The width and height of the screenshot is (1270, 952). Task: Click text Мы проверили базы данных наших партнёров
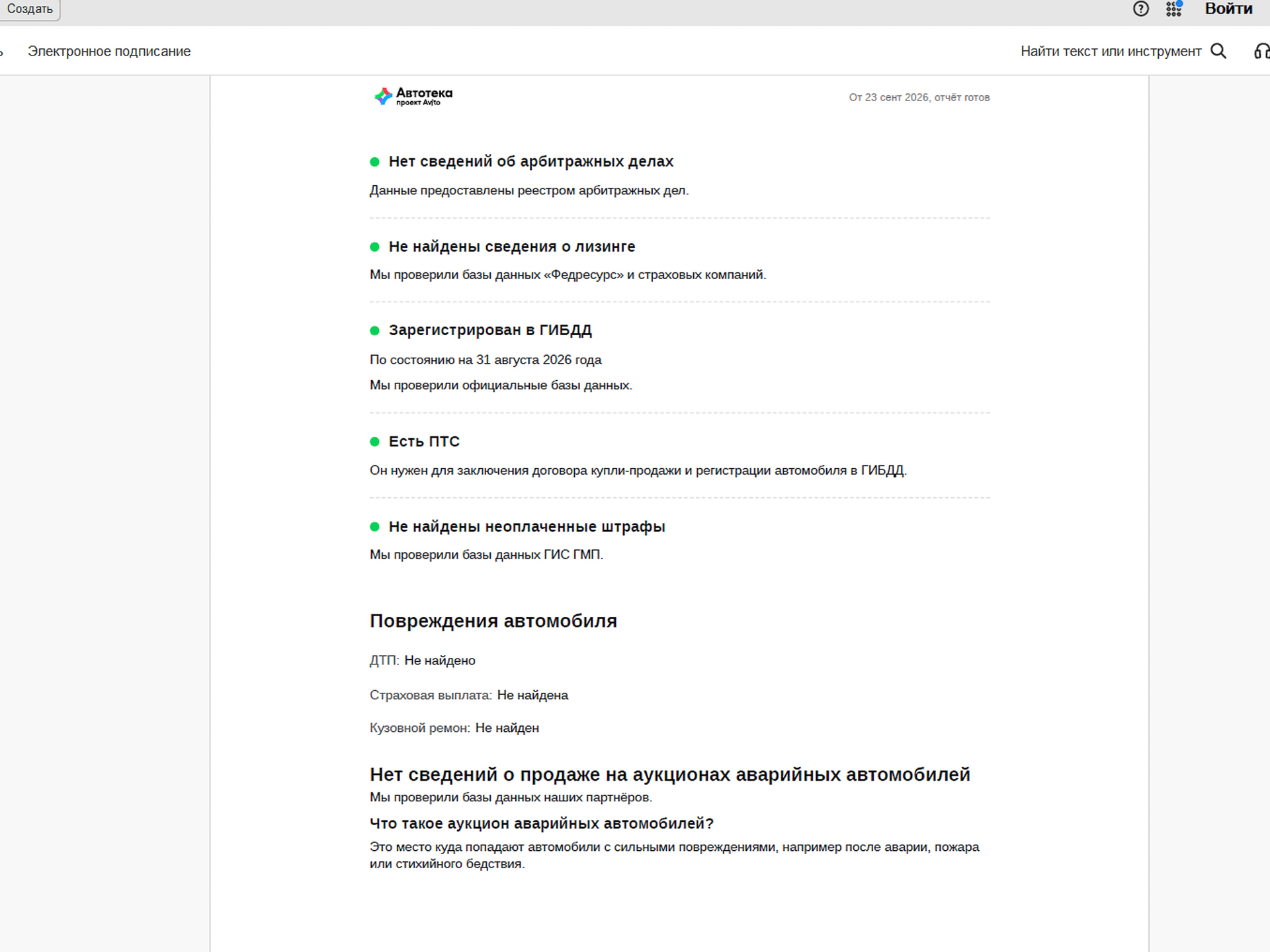click(511, 797)
